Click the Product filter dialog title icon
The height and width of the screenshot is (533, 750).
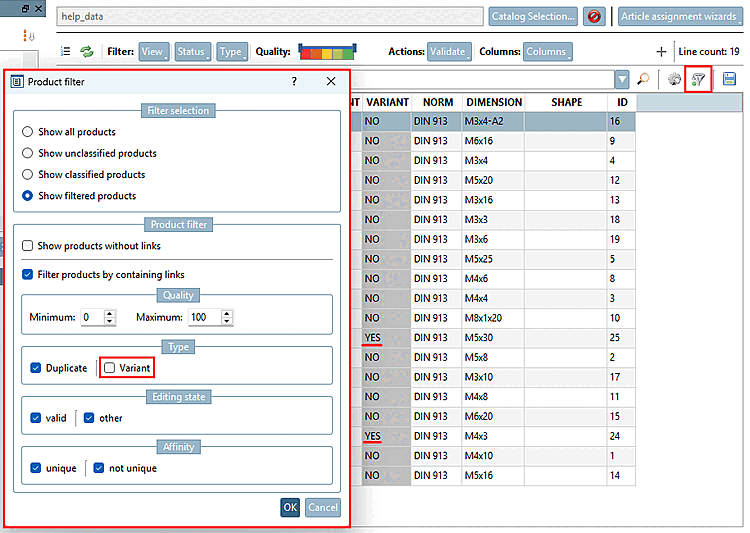tap(17, 82)
